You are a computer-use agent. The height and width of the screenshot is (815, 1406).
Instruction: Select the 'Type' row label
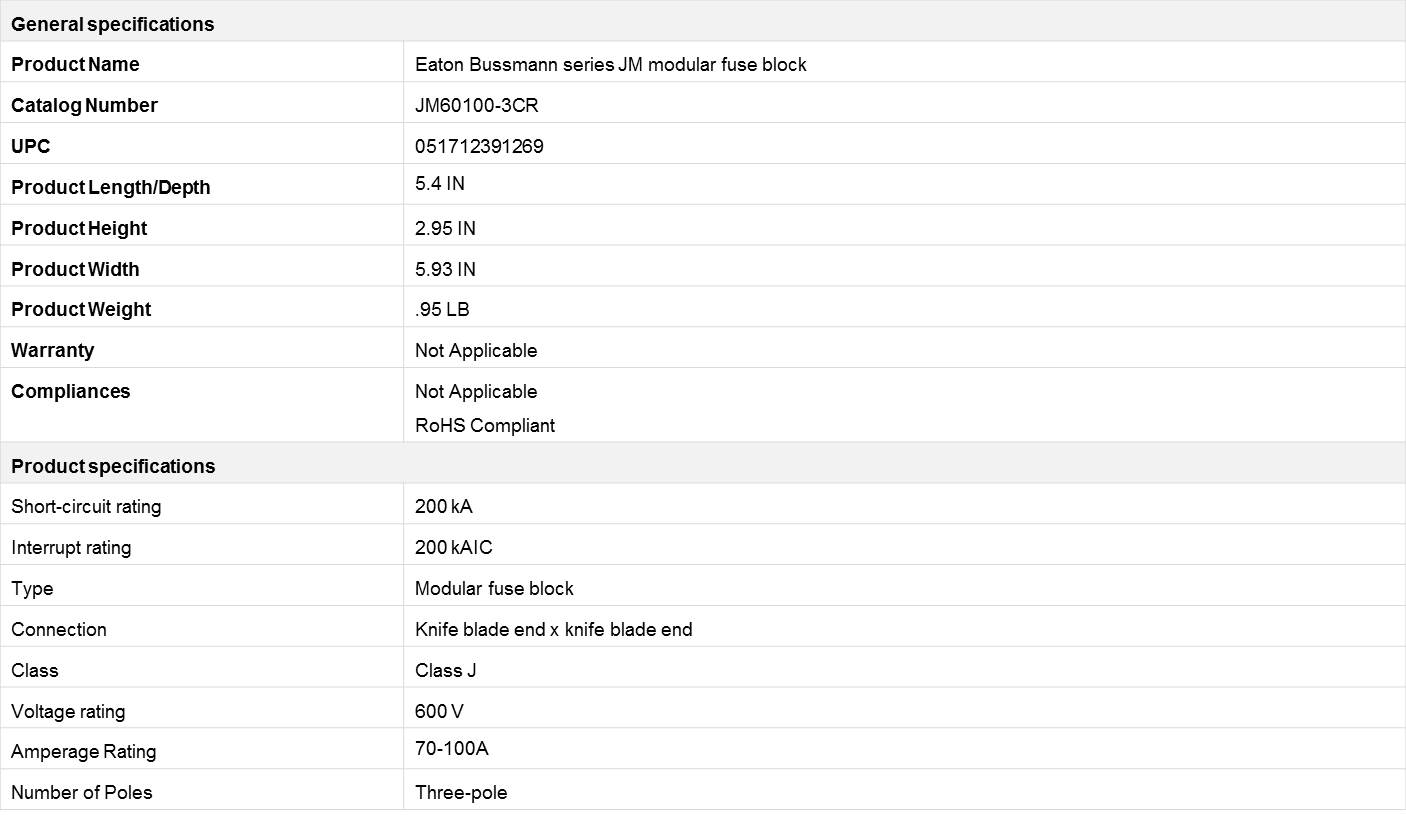point(32,589)
